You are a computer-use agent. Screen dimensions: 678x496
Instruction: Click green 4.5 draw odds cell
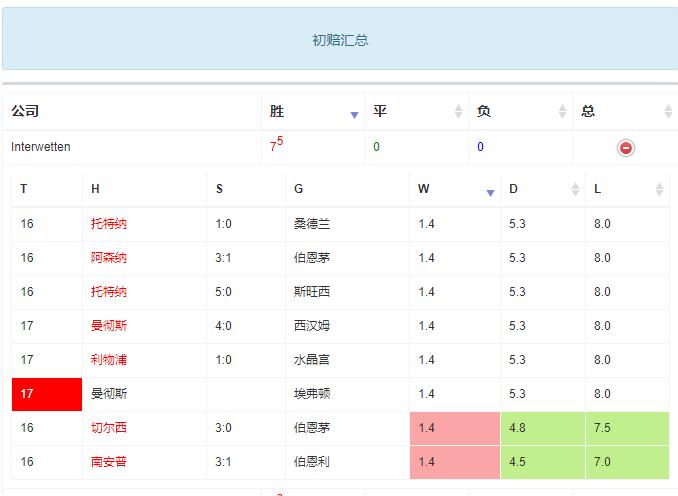point(543,462)
